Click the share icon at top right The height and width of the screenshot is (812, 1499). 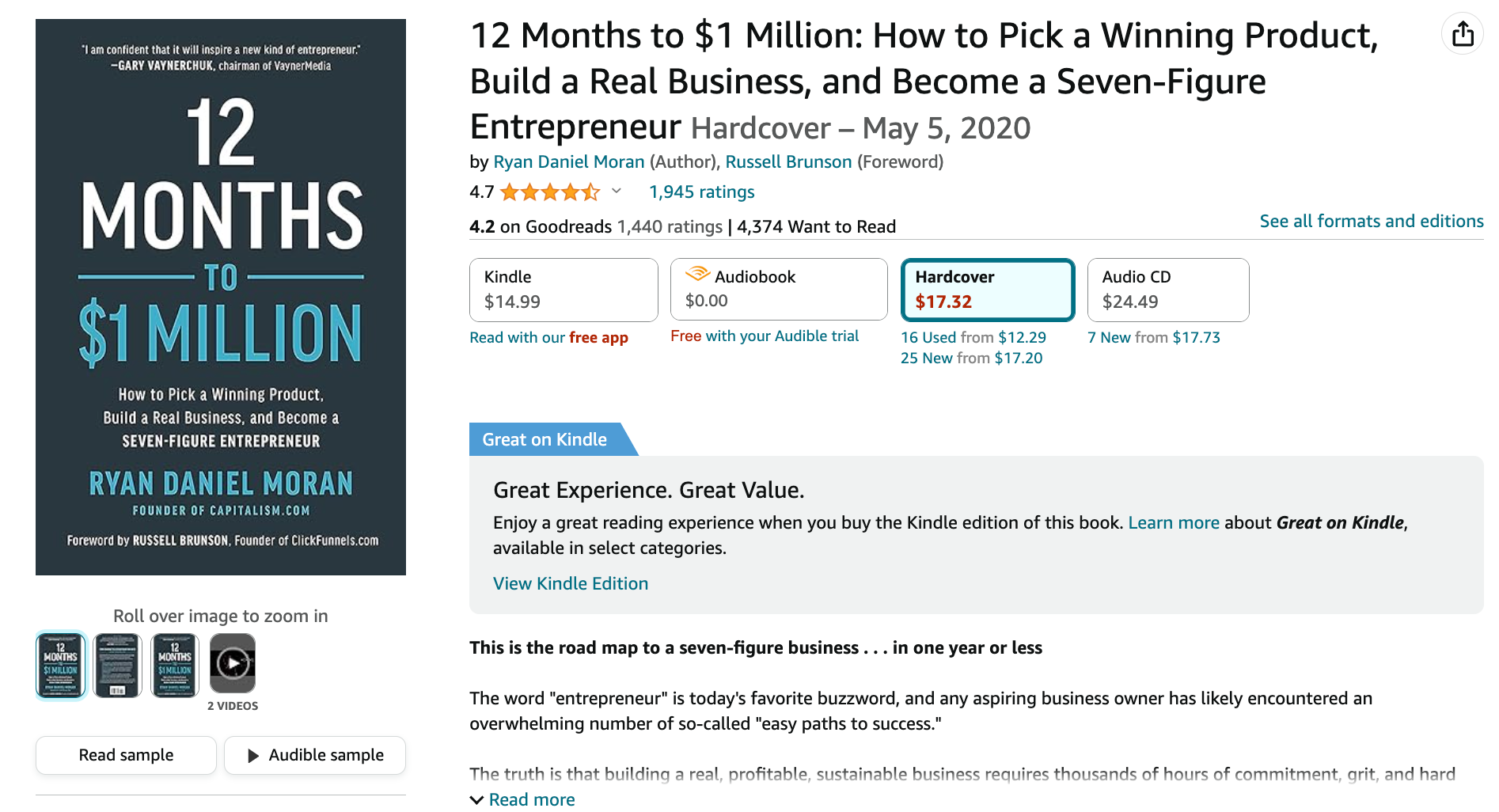point(1463,34)
